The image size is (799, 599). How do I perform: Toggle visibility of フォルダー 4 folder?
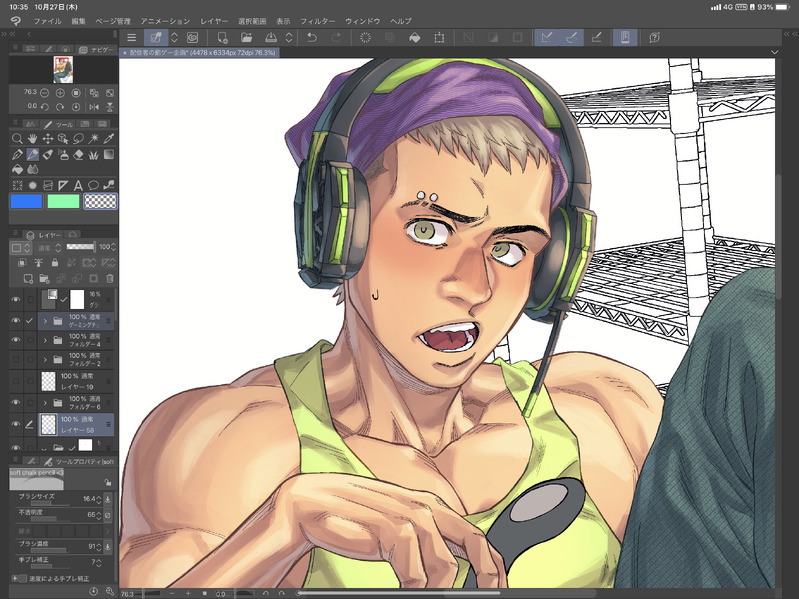point(16,340)
